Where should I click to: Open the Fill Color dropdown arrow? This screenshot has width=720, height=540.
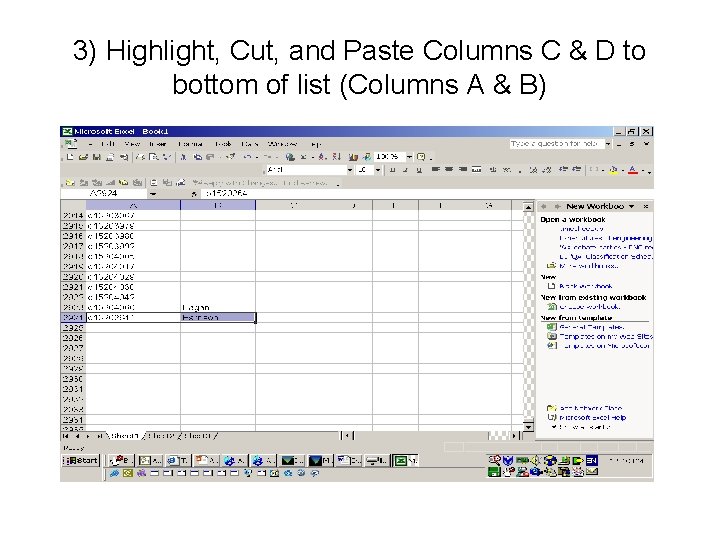[622, 170]
